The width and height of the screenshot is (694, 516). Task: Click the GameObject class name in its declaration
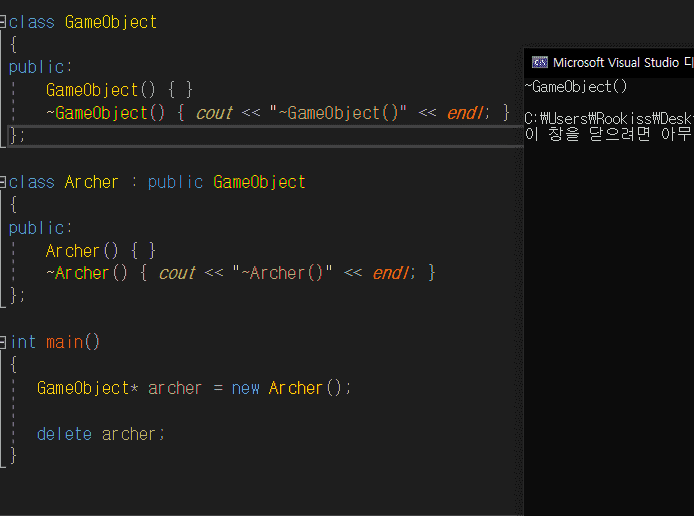click(111, 22)
